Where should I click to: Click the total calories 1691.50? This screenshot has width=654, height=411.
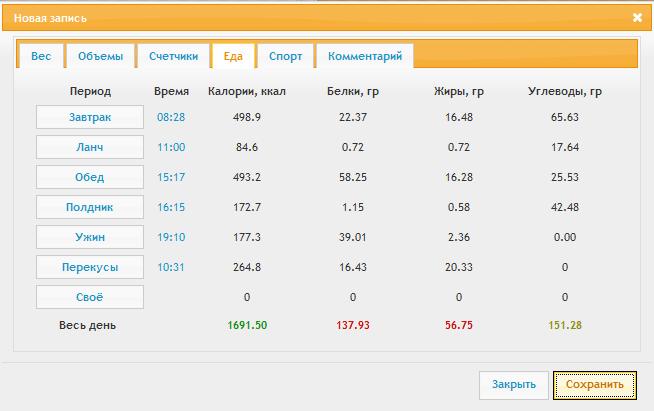click(247, 325)
